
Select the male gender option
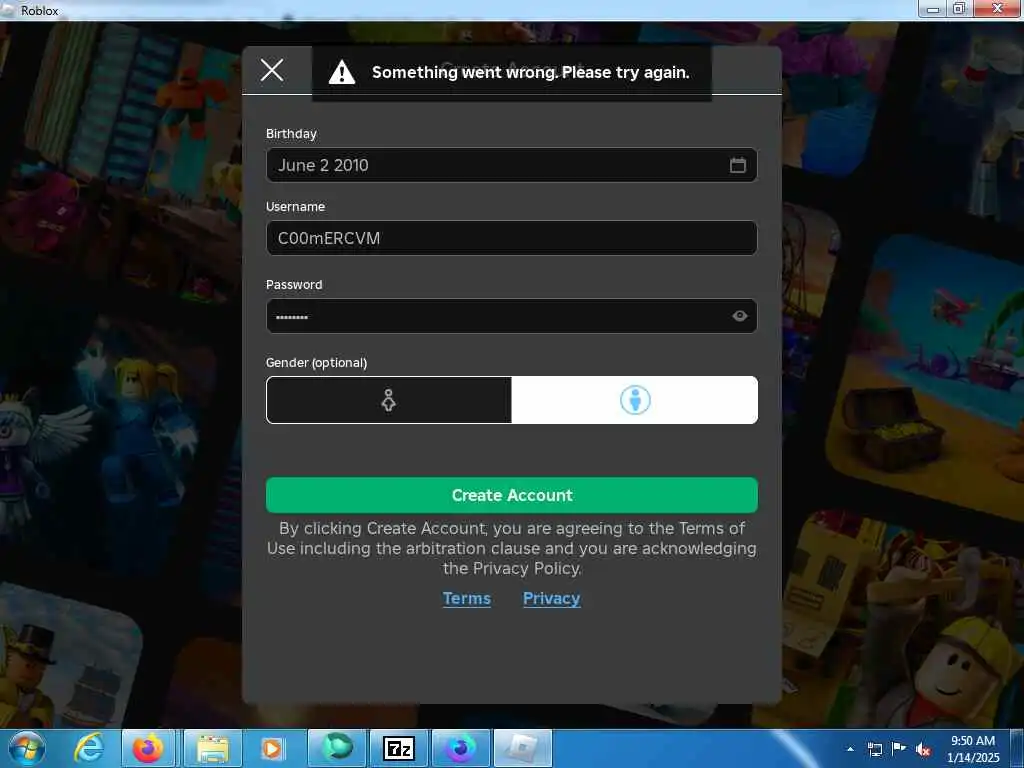[635, 400]
